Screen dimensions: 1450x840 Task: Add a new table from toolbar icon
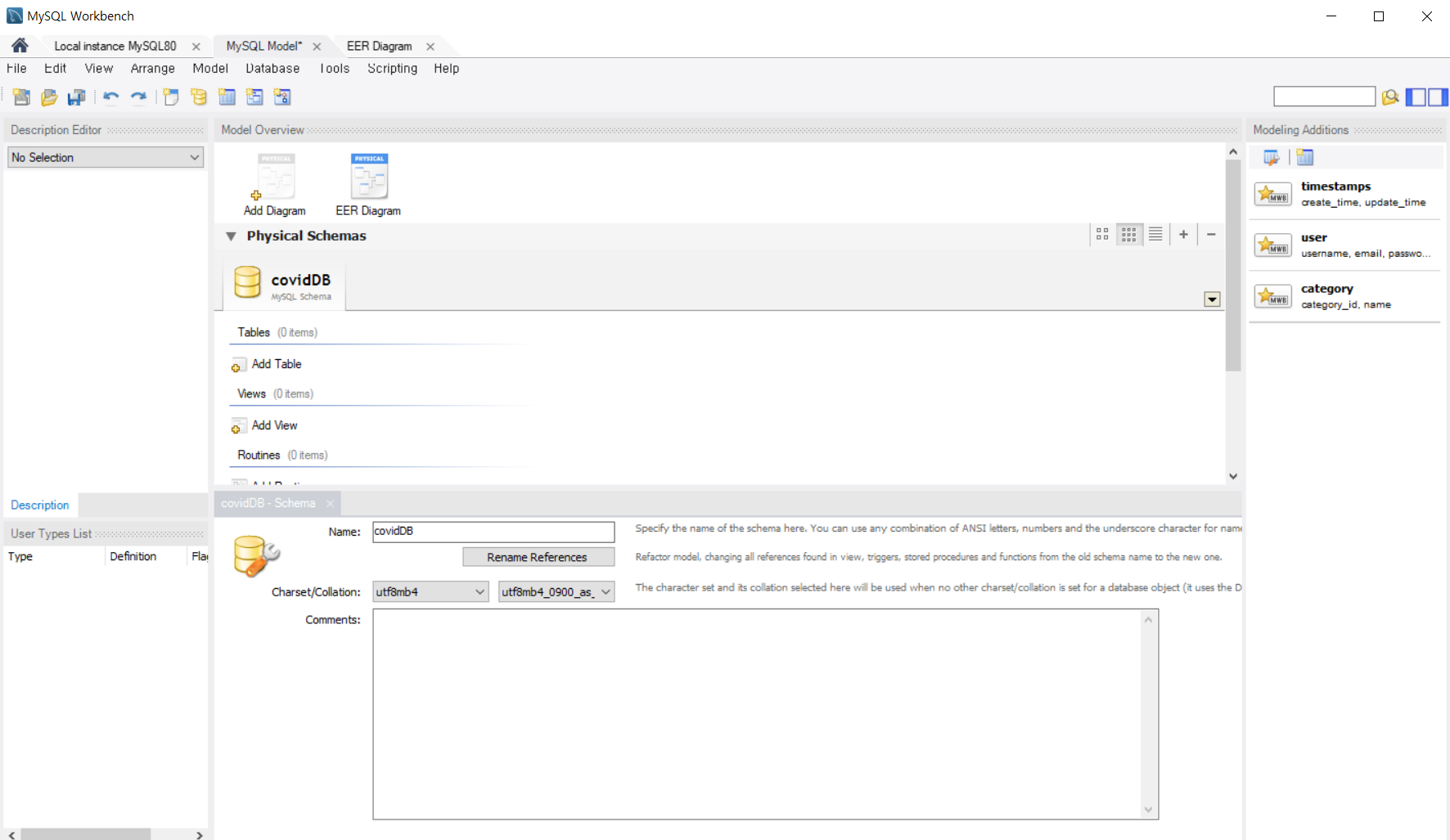pos(227,97)
